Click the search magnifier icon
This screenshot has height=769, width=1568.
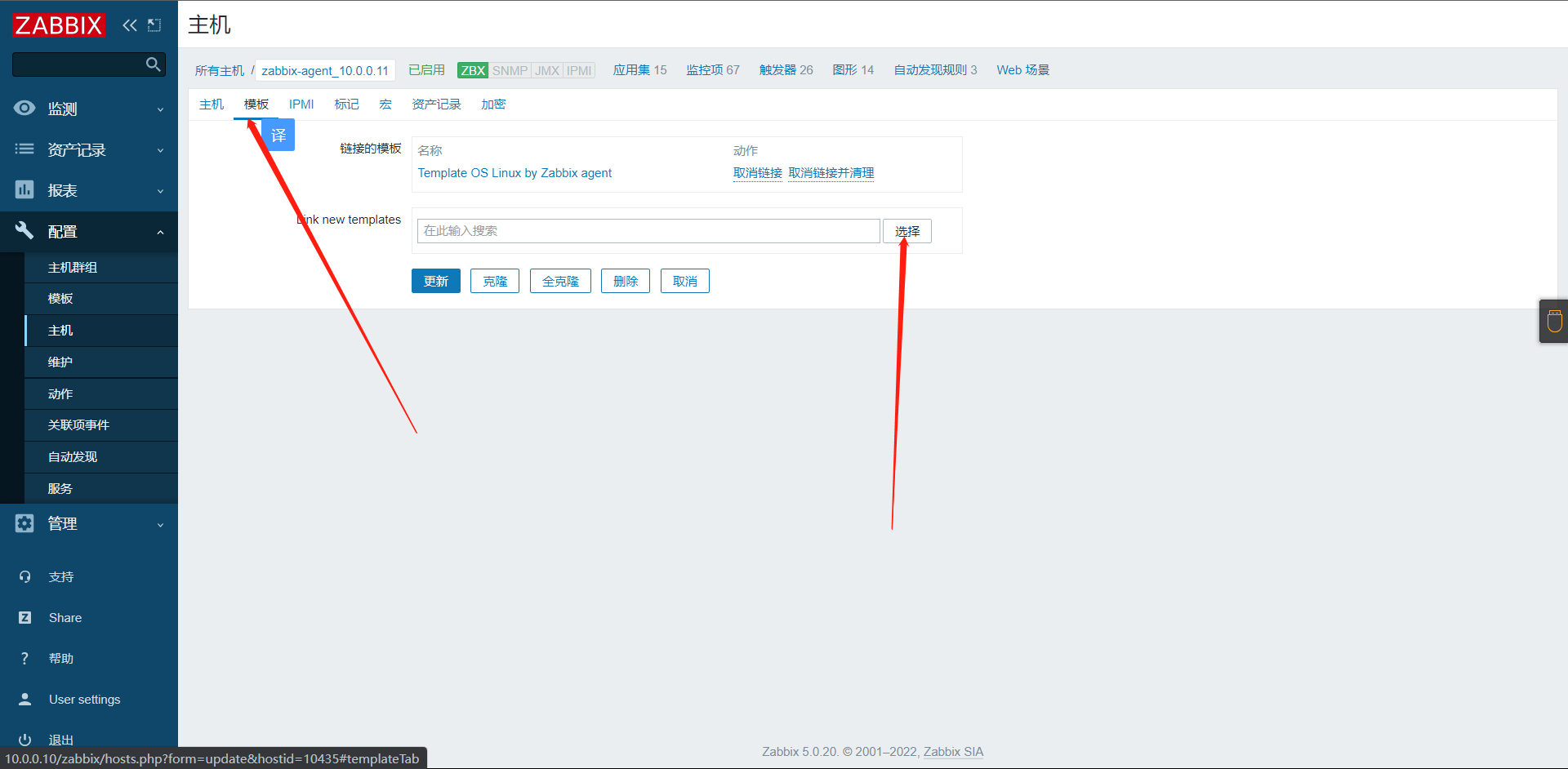(153, 64)
